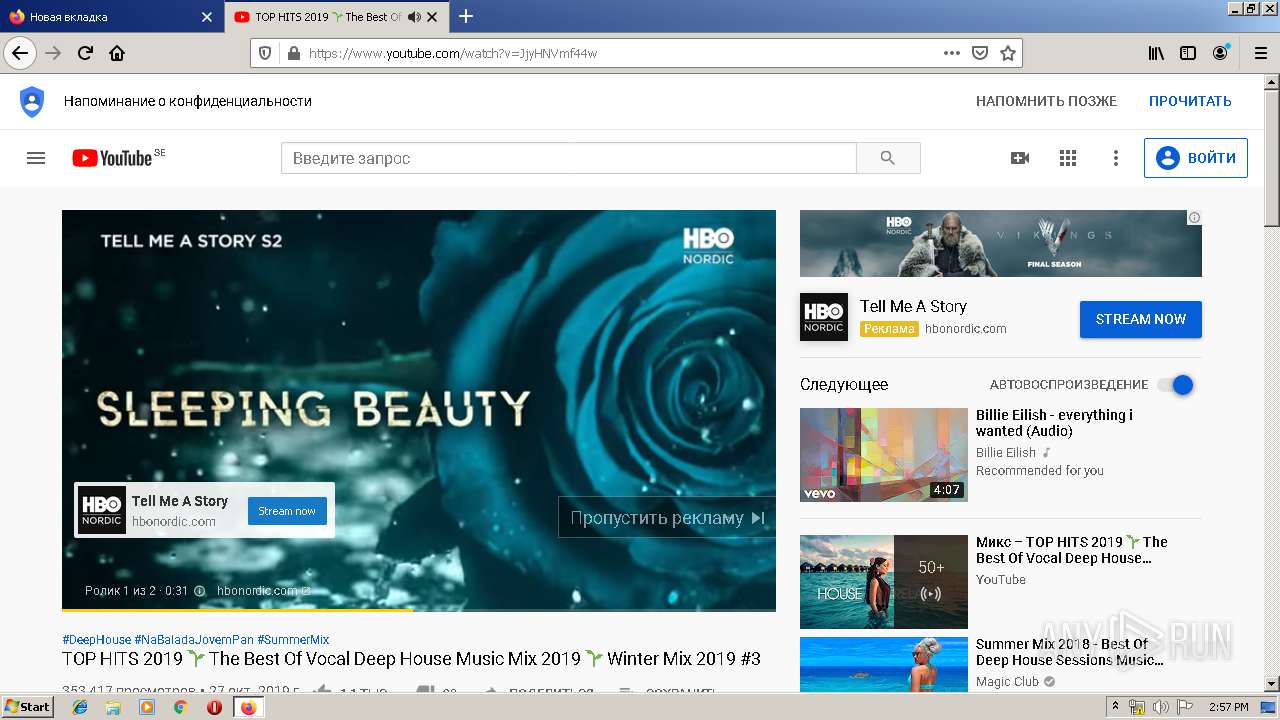Go back using the browser back arrow
Screen dimensions: 1280x720
coord(20,53)
